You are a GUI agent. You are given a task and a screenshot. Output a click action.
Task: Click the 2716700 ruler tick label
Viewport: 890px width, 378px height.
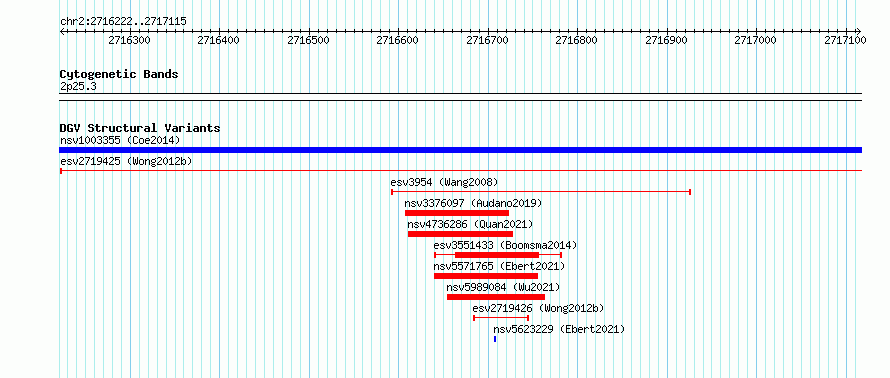point(487,40)
